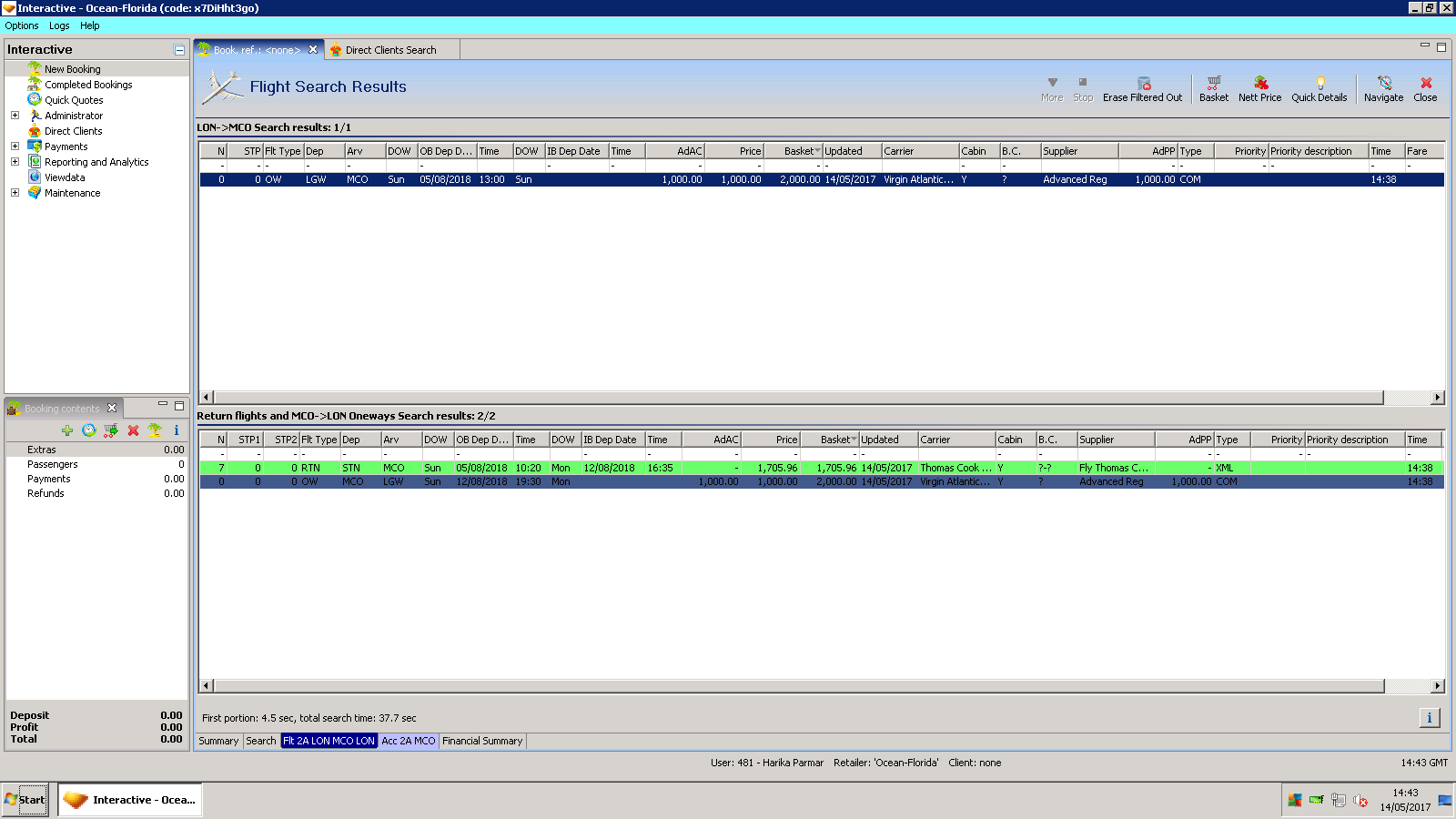
Task: Close the Book. ref. tab
Action: point(313,50)
